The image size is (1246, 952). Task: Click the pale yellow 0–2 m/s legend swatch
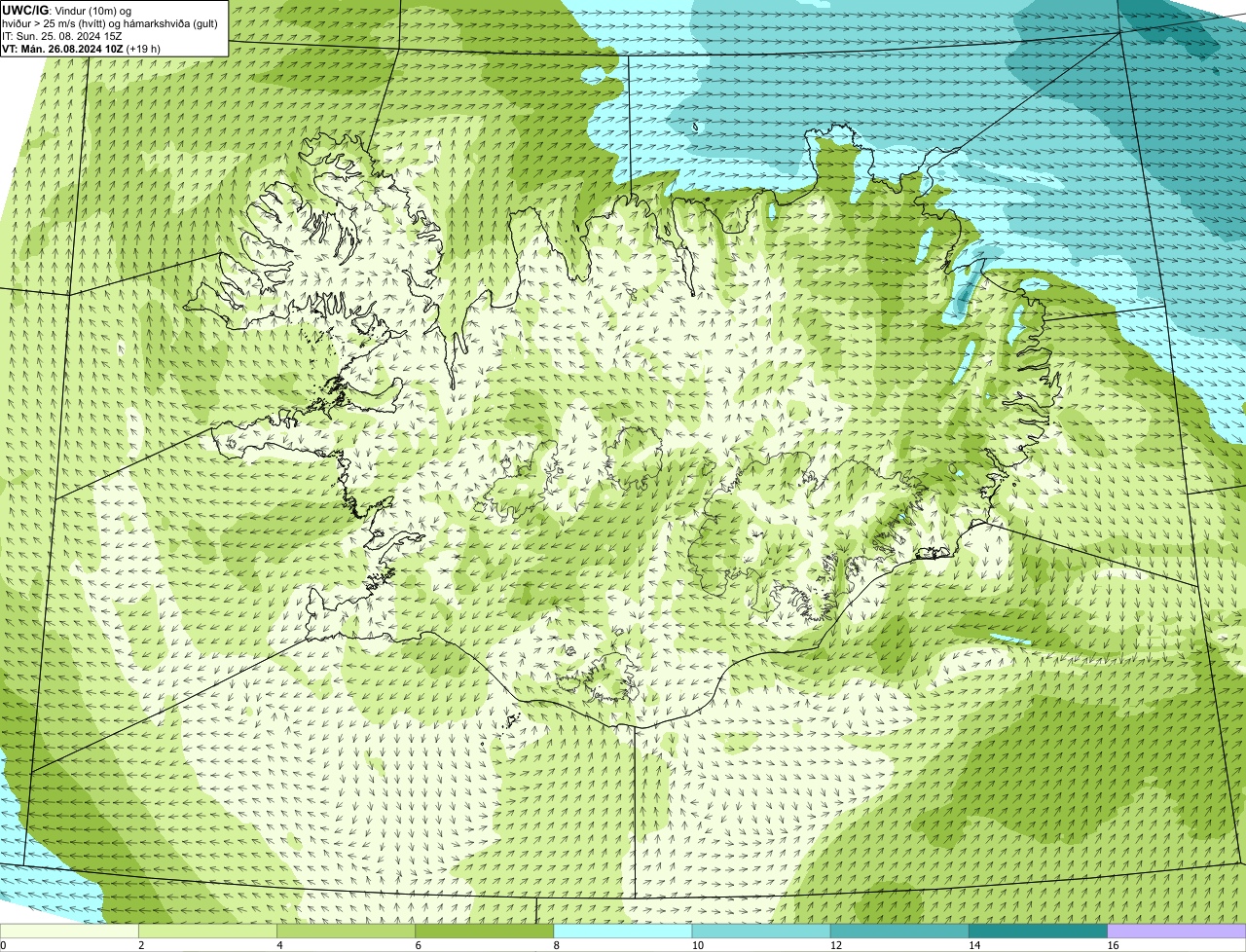point(69,931)
